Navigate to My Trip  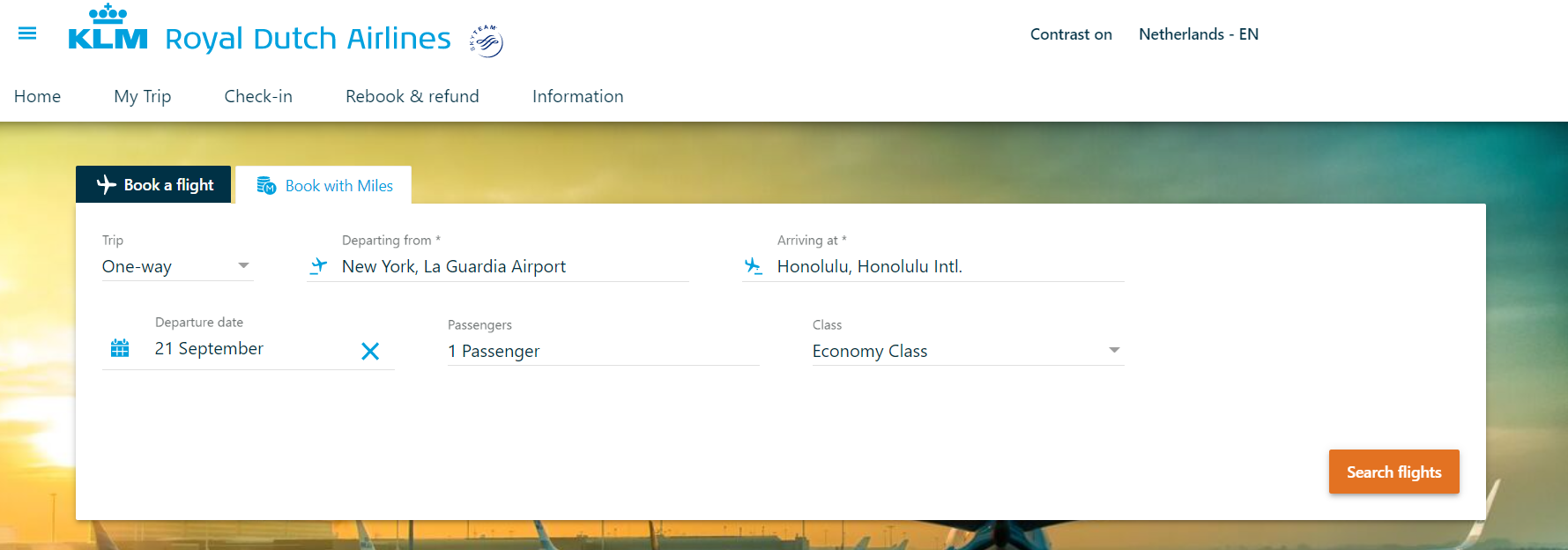tap(142, 96)
